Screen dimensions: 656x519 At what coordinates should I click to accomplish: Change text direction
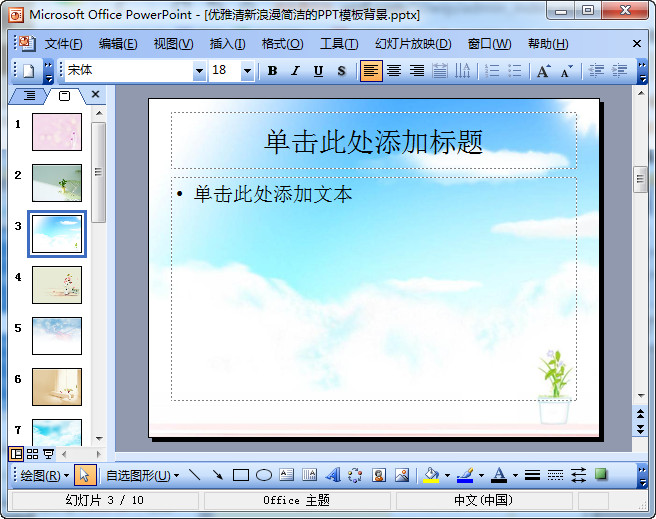(x=462, y=71)
